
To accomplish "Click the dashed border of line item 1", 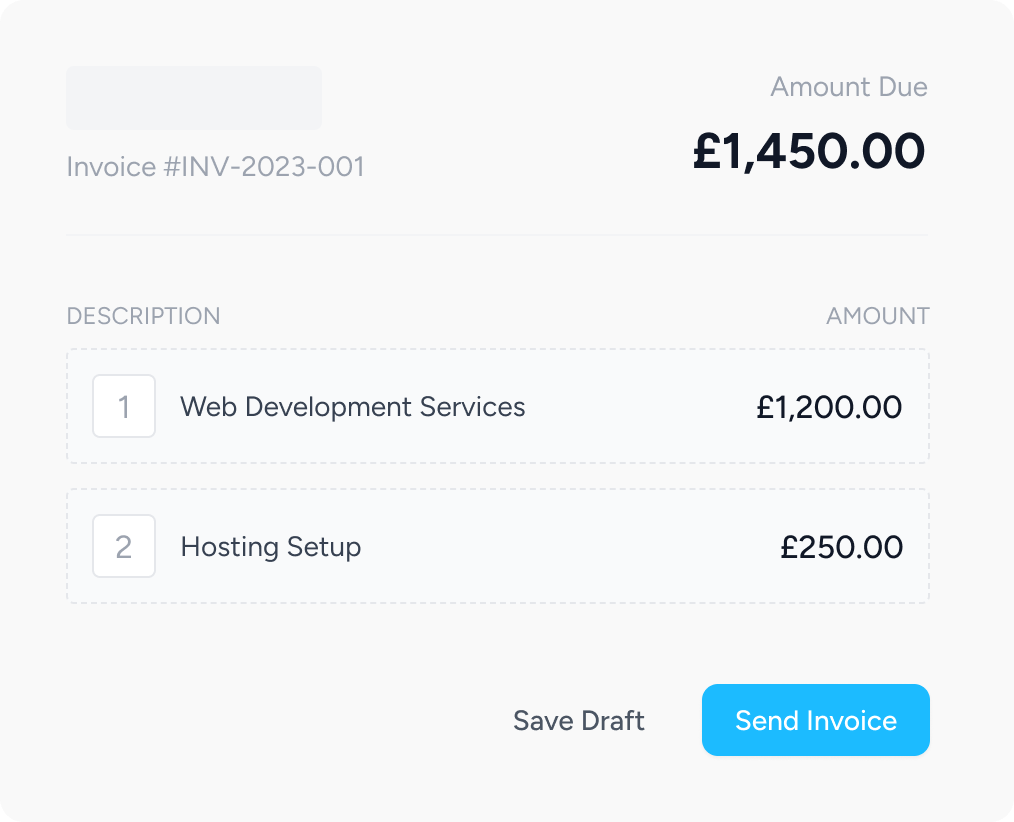I will point(497,349).
